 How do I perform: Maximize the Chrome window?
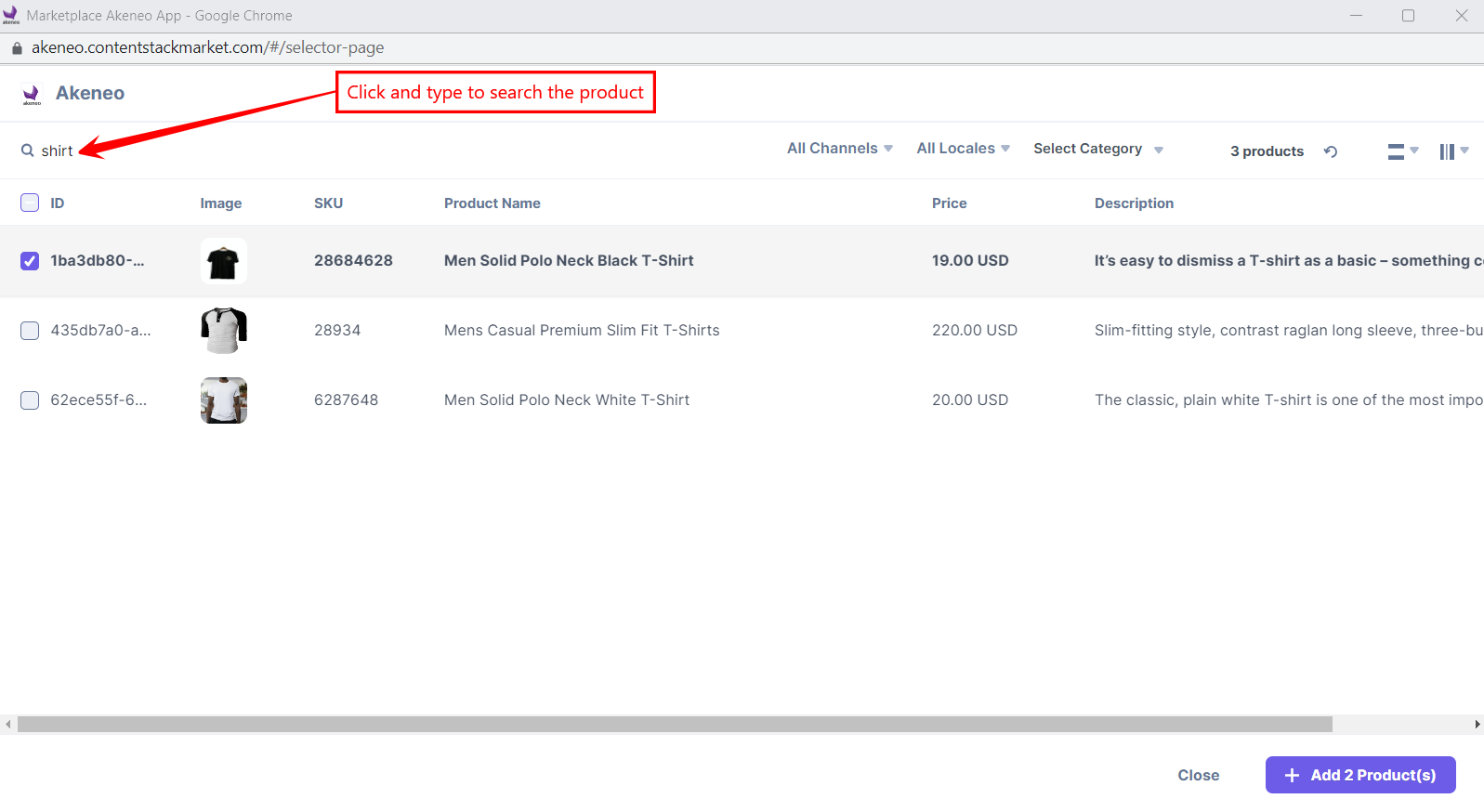tap(1409, 16)
